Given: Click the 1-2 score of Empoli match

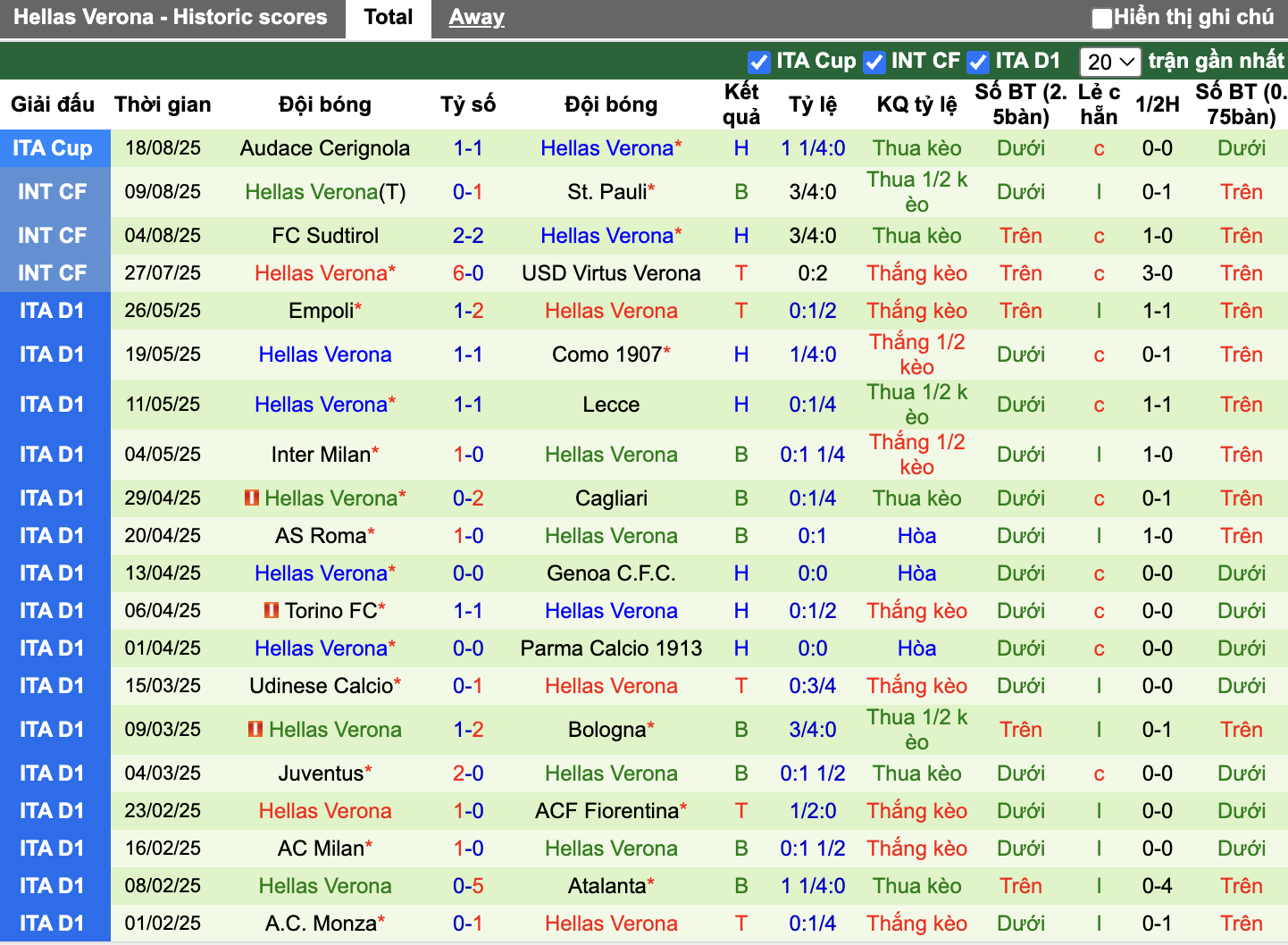Looking at the screenshot, I should [x=468, y=311].
